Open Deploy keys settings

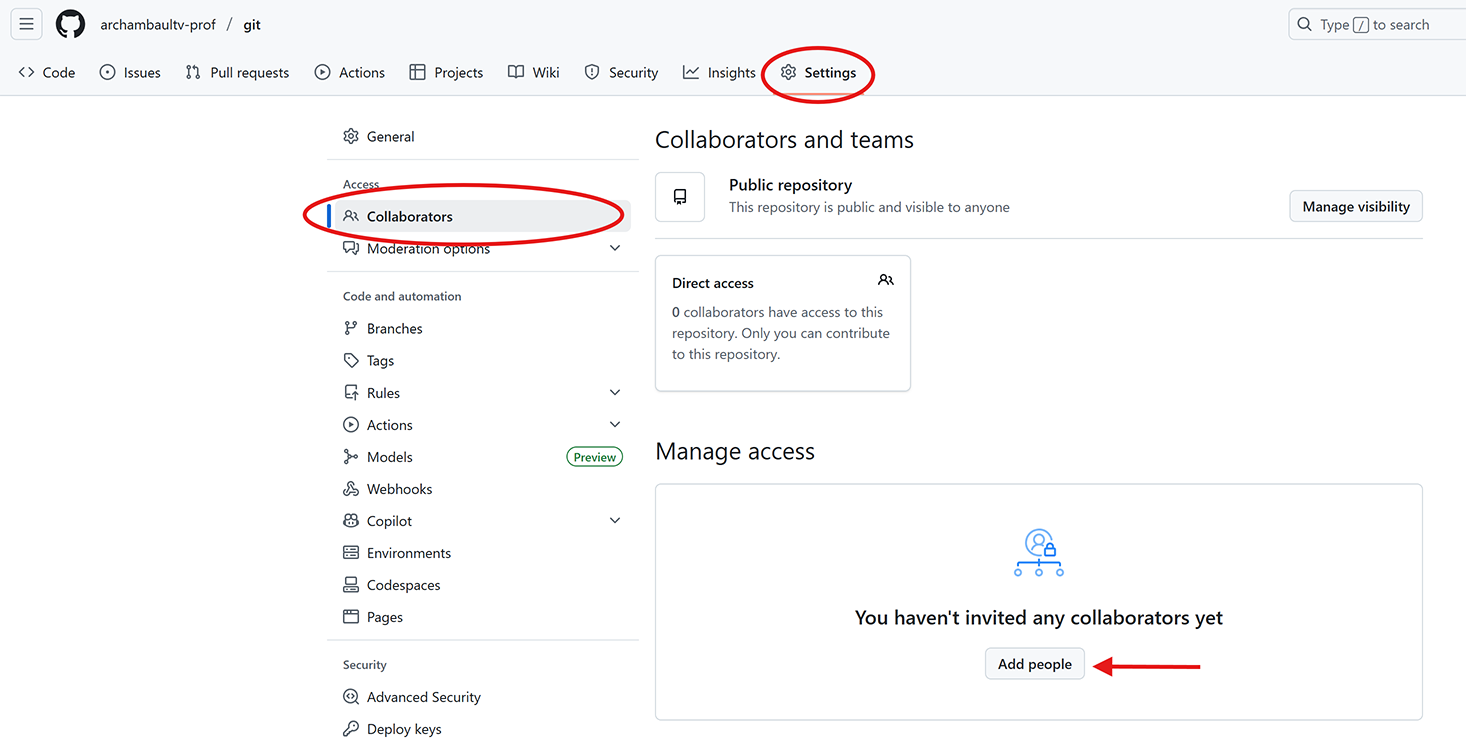(403, 729)
